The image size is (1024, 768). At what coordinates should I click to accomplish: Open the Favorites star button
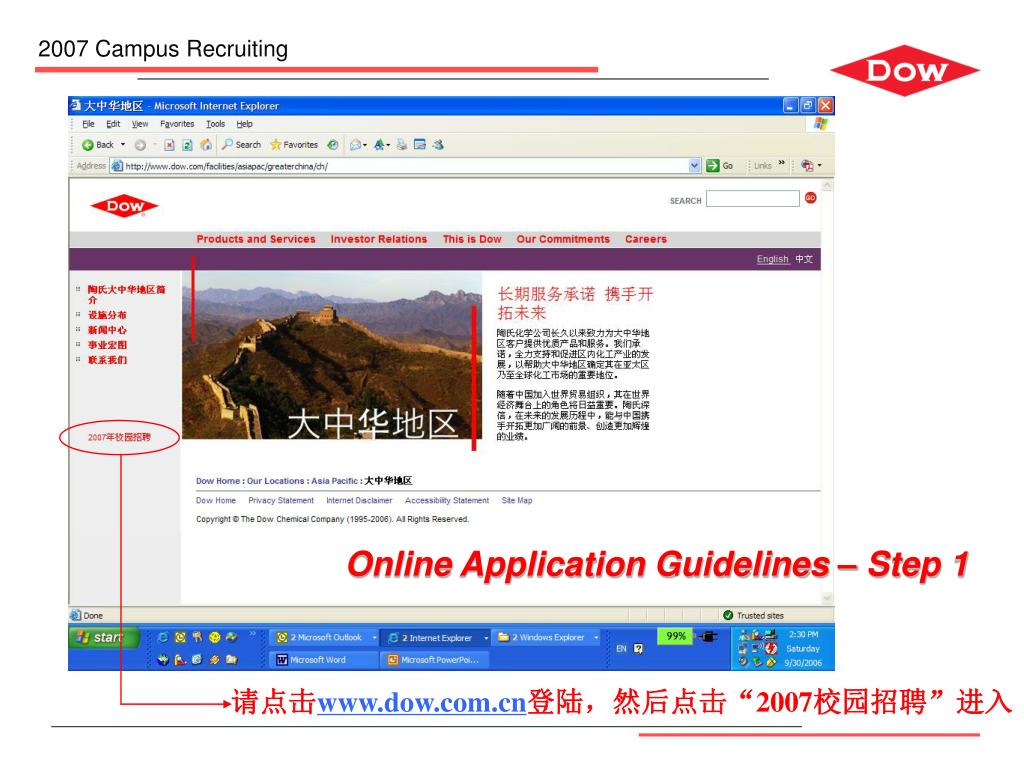[294, 145]
